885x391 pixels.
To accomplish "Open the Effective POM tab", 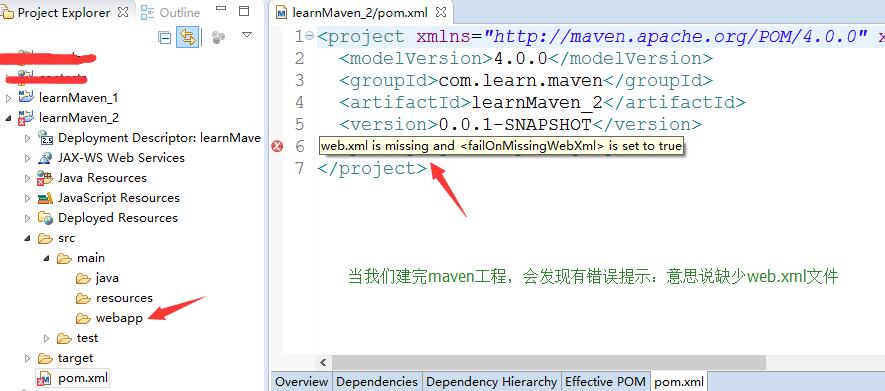I will click(605, 381).
